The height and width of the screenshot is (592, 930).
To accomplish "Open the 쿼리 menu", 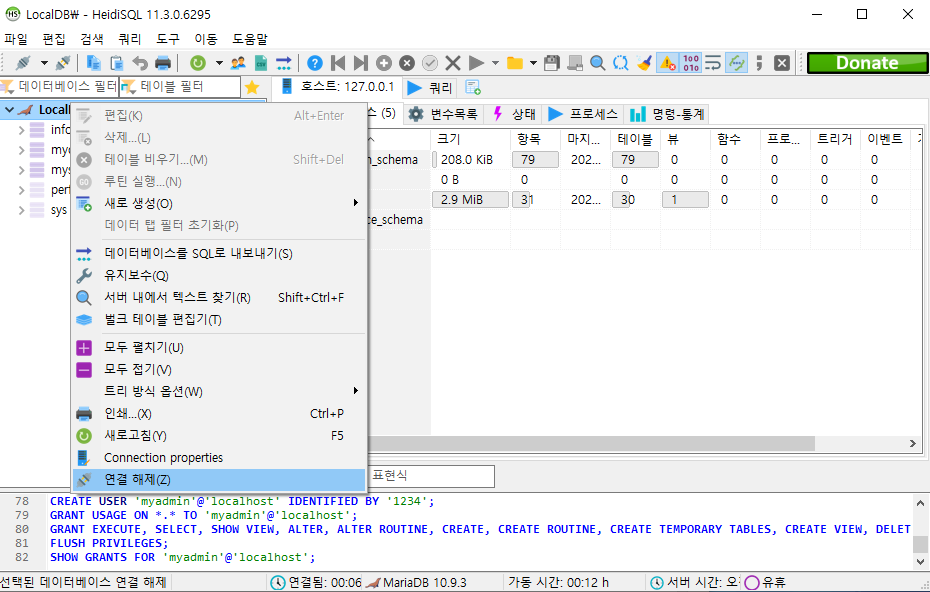I will 130,39.
